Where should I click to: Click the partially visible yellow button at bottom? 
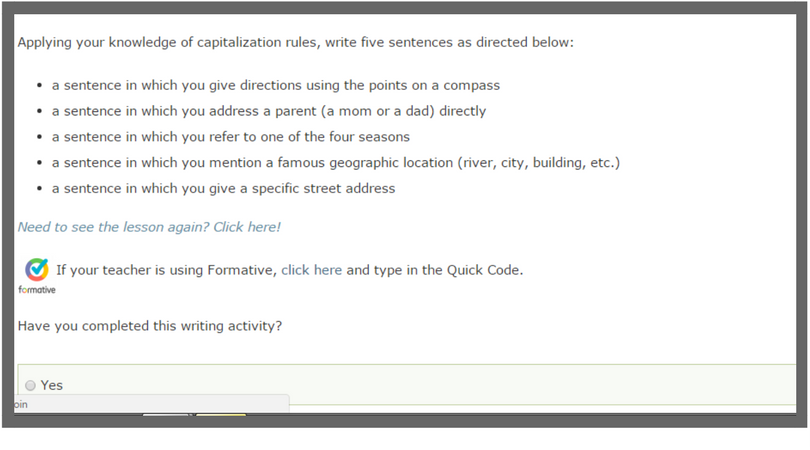coord(221,414)
